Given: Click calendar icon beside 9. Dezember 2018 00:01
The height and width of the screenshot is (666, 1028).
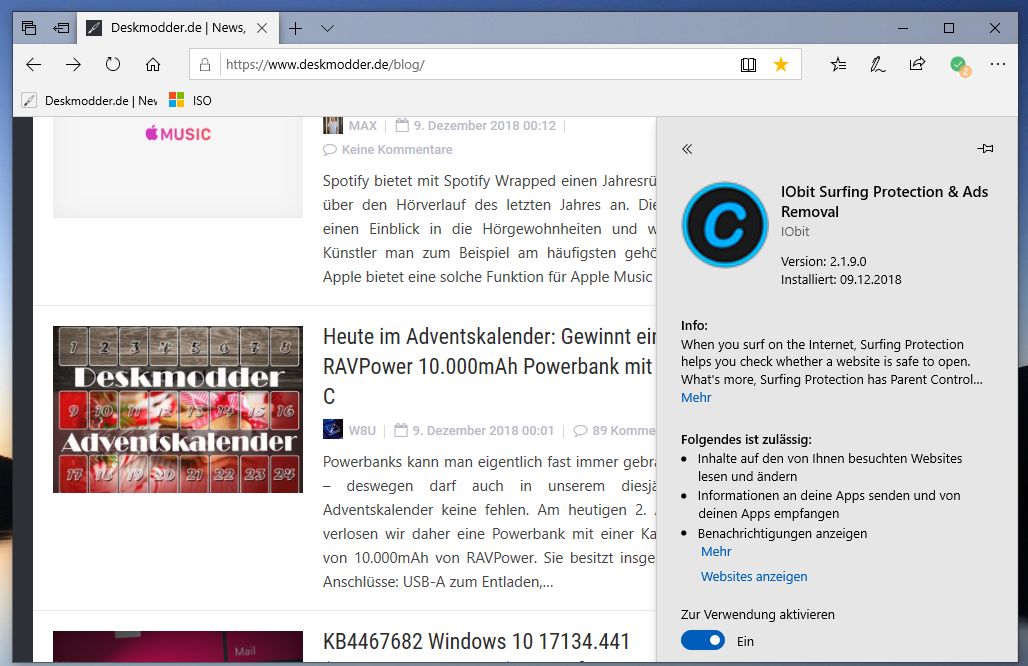Looking at the screenshot, I should (x=401, y=430).
